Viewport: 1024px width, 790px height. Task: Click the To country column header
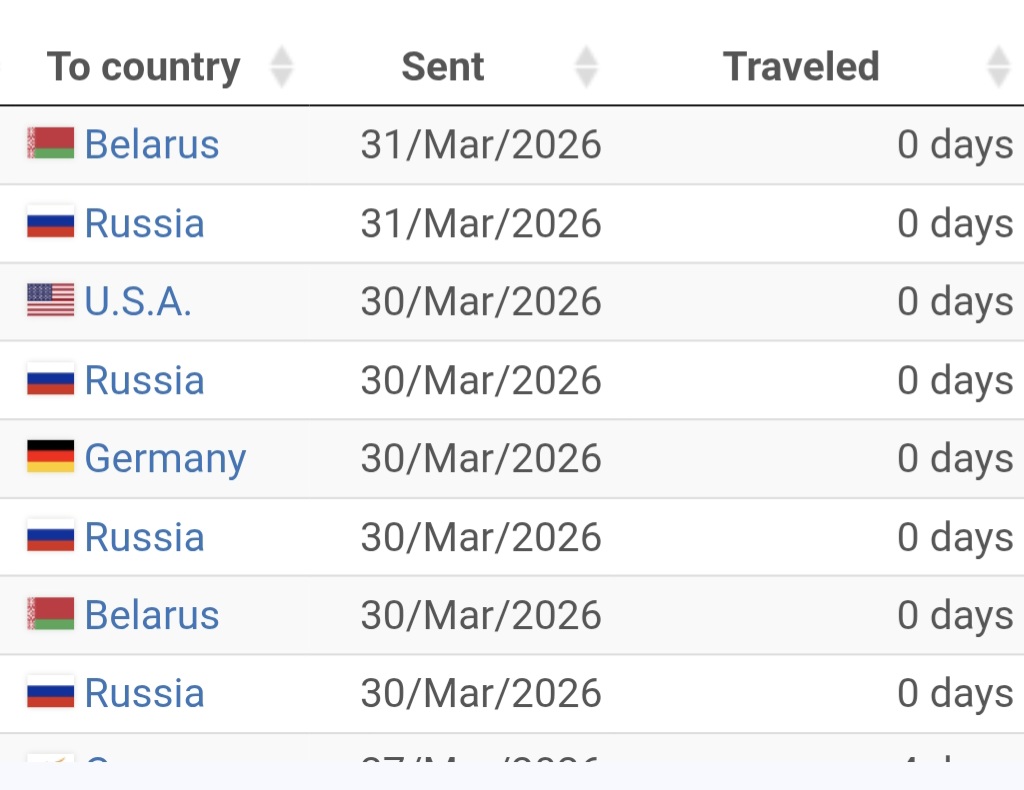pos(143,67)
